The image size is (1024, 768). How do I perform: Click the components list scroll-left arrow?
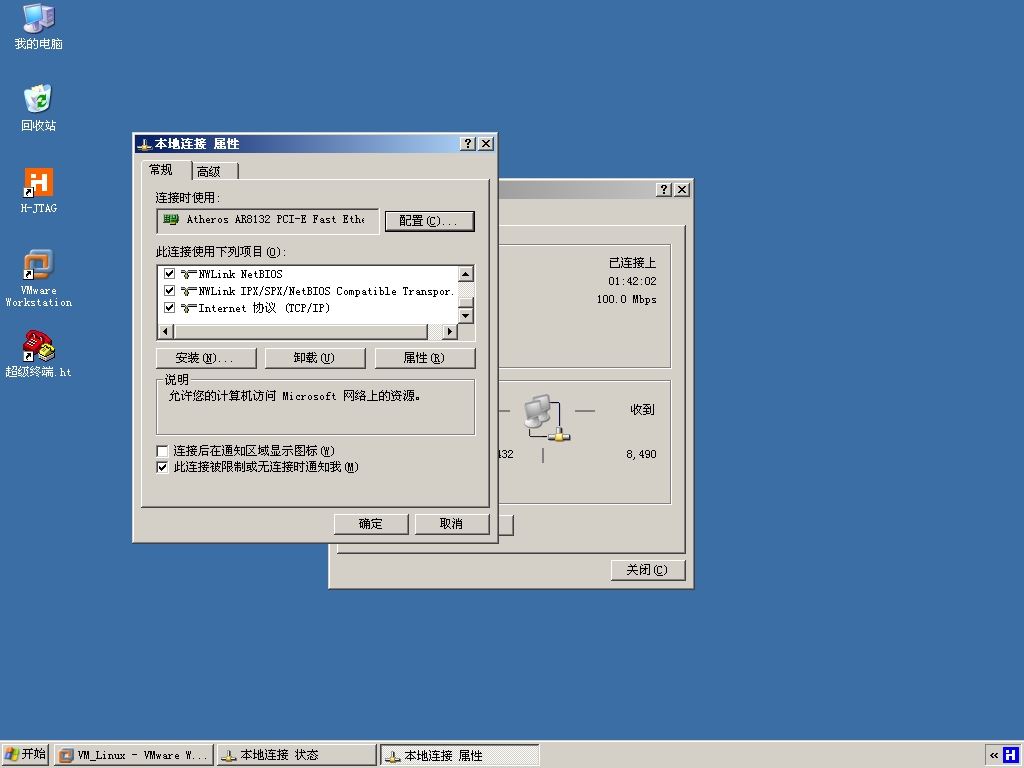pyautogui.click(x=165, y=332)
